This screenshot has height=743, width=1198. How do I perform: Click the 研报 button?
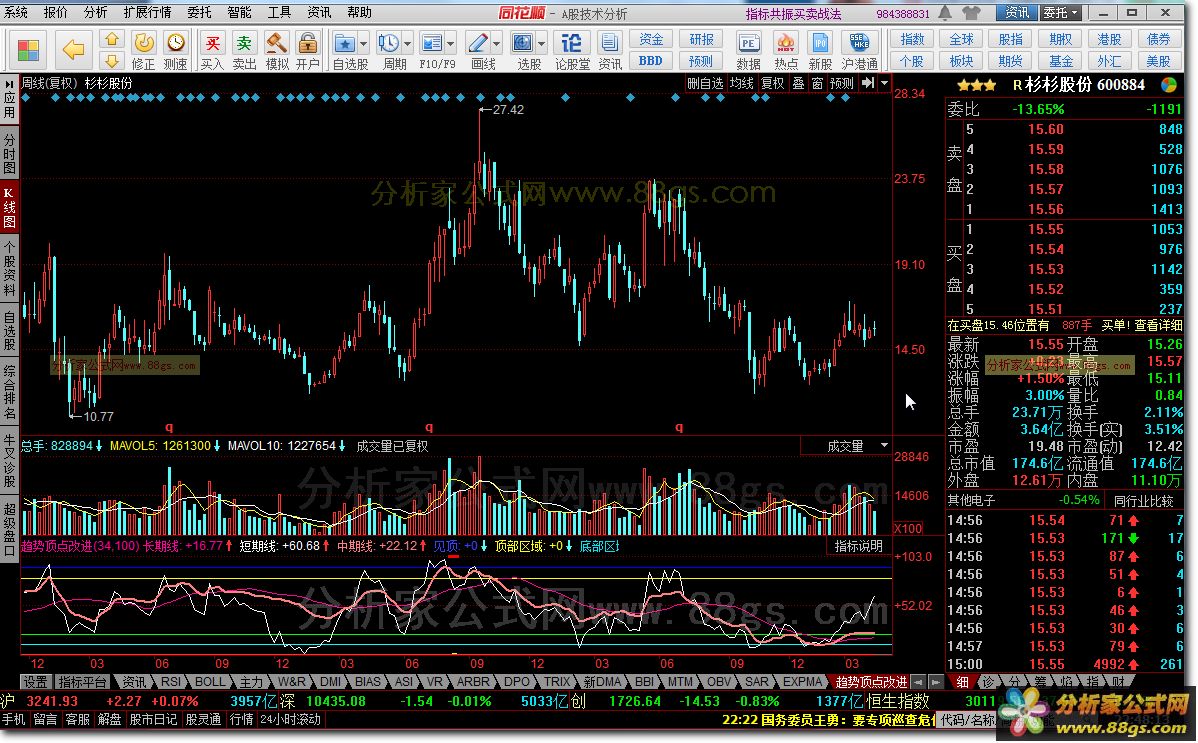(701, 39)
